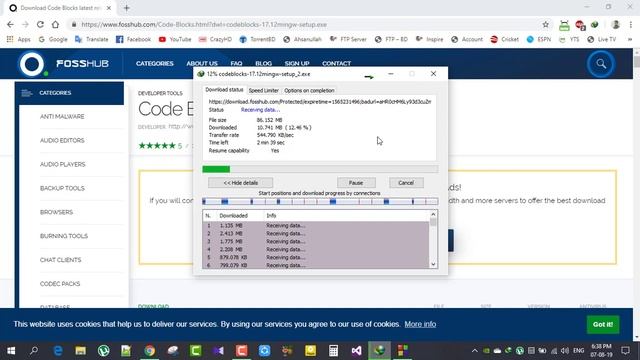640x360 pixels.
Task: Open Windows taskbar search
Action: (34, 351)
